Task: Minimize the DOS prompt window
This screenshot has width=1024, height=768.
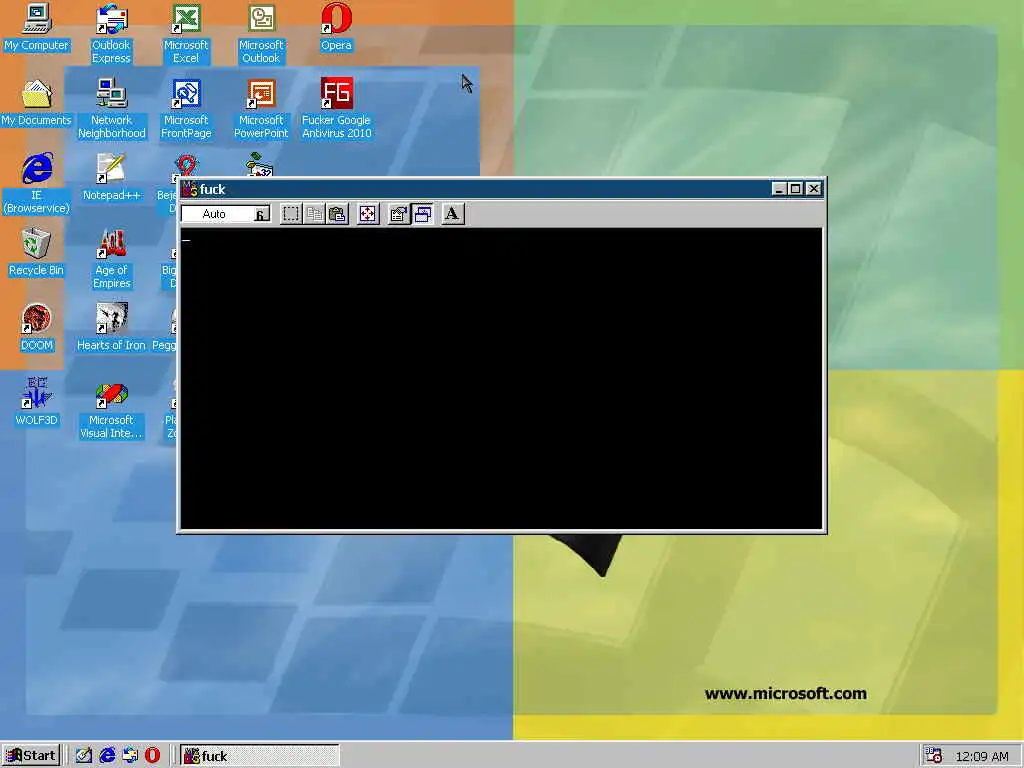Action: (x=778, y=189)
